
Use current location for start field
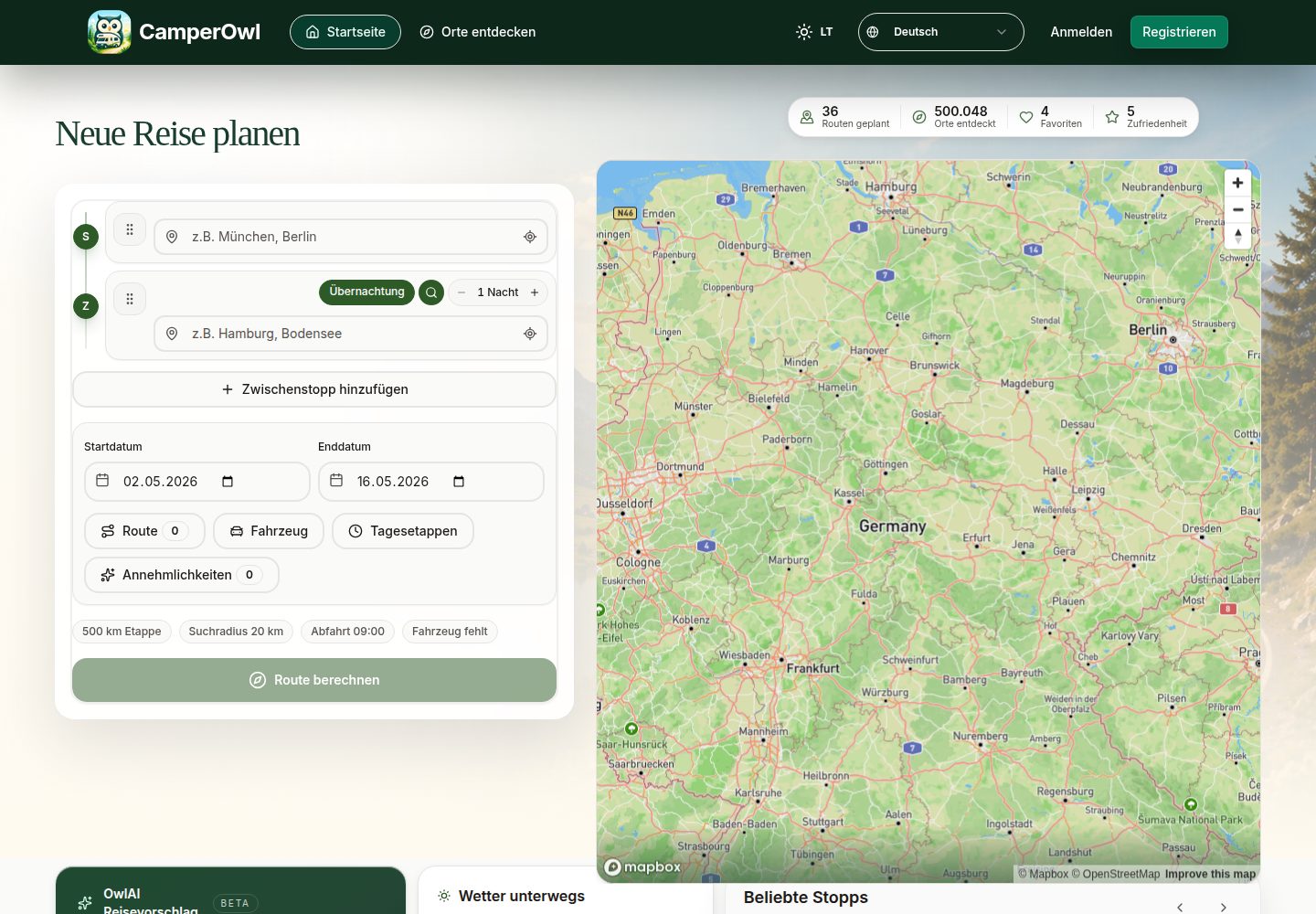click(530, 237)
